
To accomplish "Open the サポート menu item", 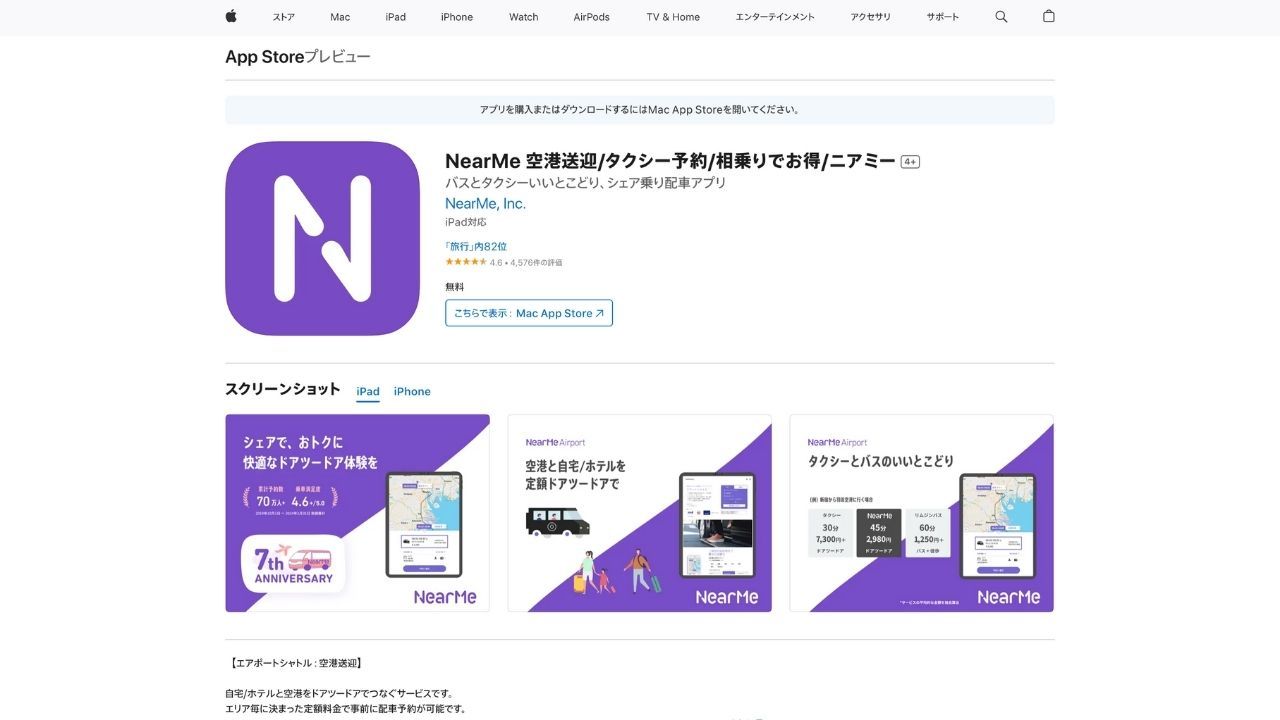I will 942,17.
